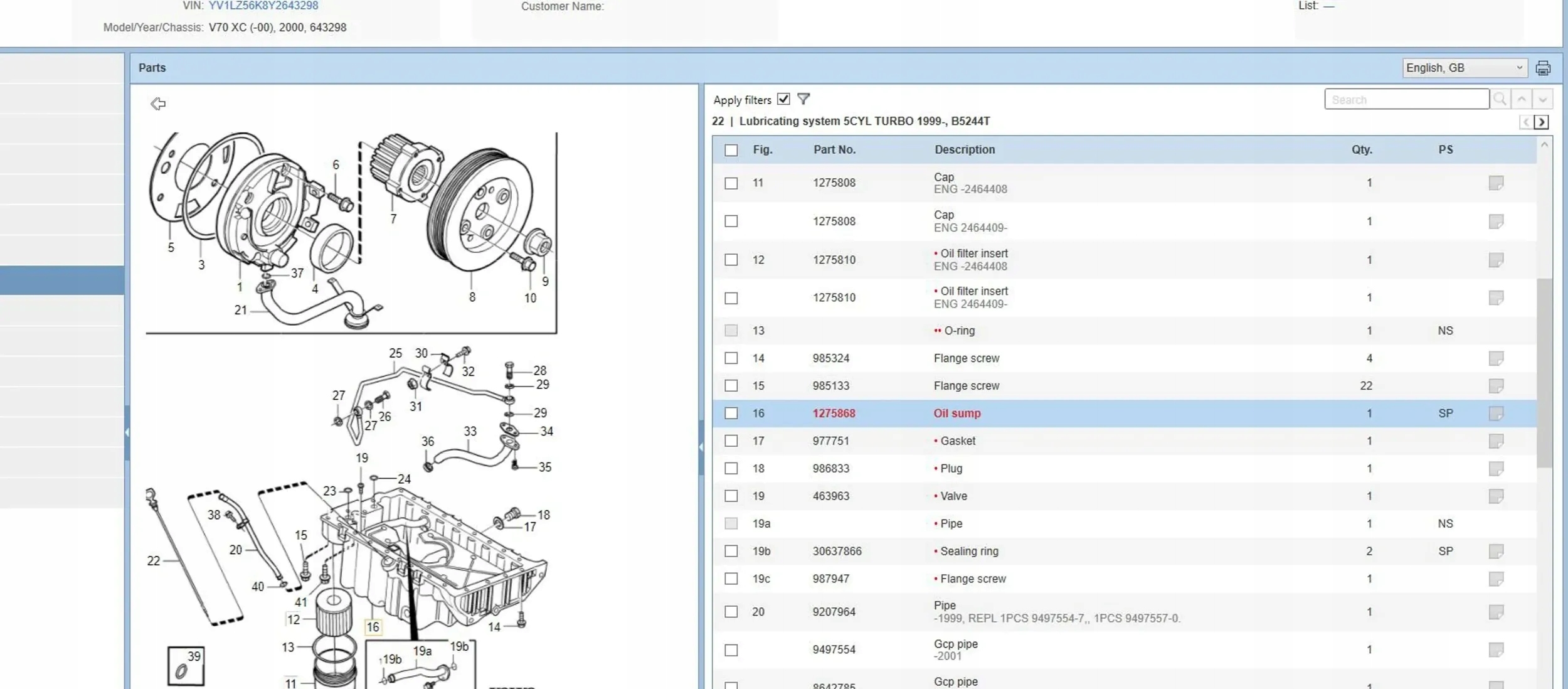Screen dimensions: 1568x689
Task: Collapse the left panel divider handle
Action: (x=127, y=432)
